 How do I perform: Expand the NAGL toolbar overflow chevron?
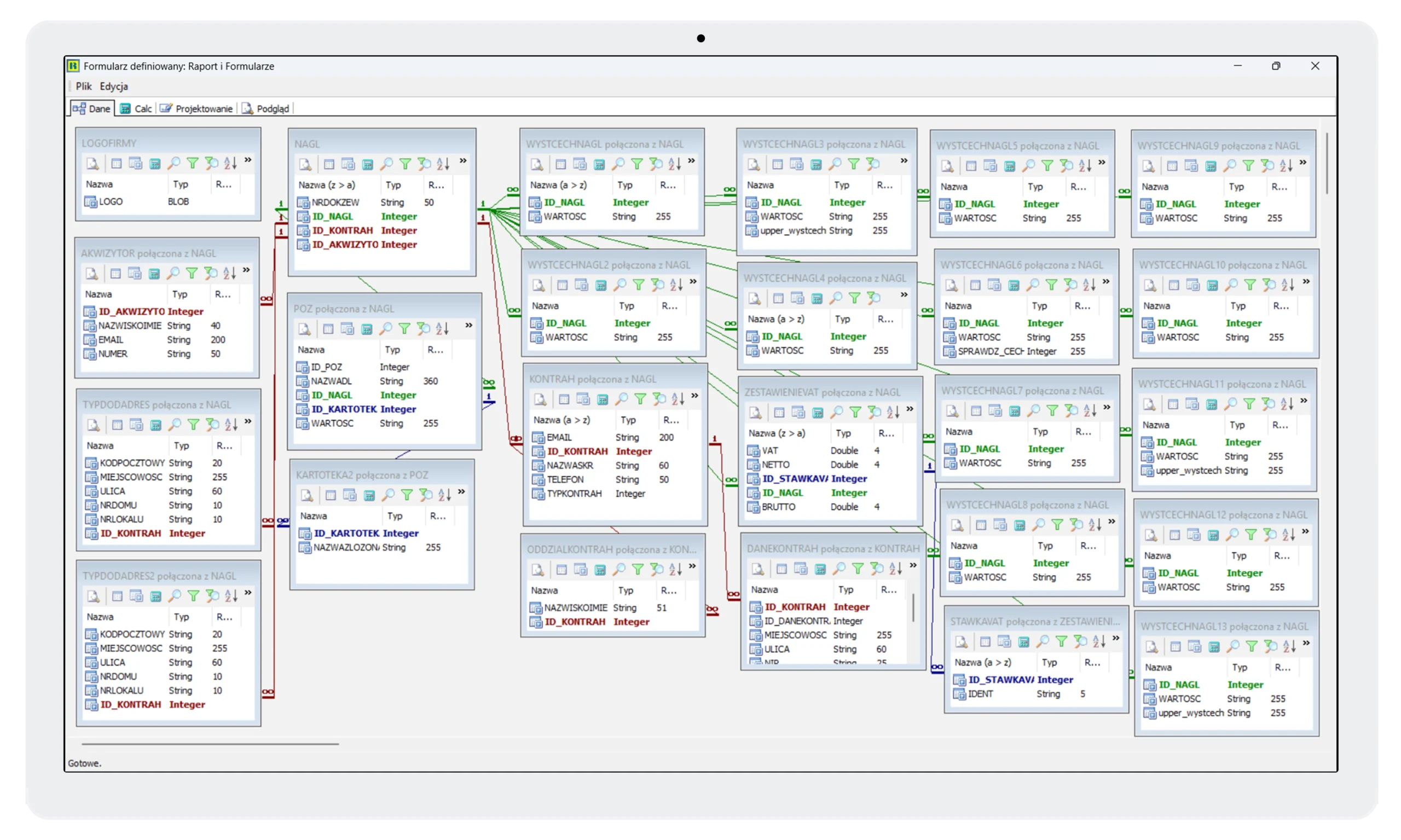click(463, 161)
